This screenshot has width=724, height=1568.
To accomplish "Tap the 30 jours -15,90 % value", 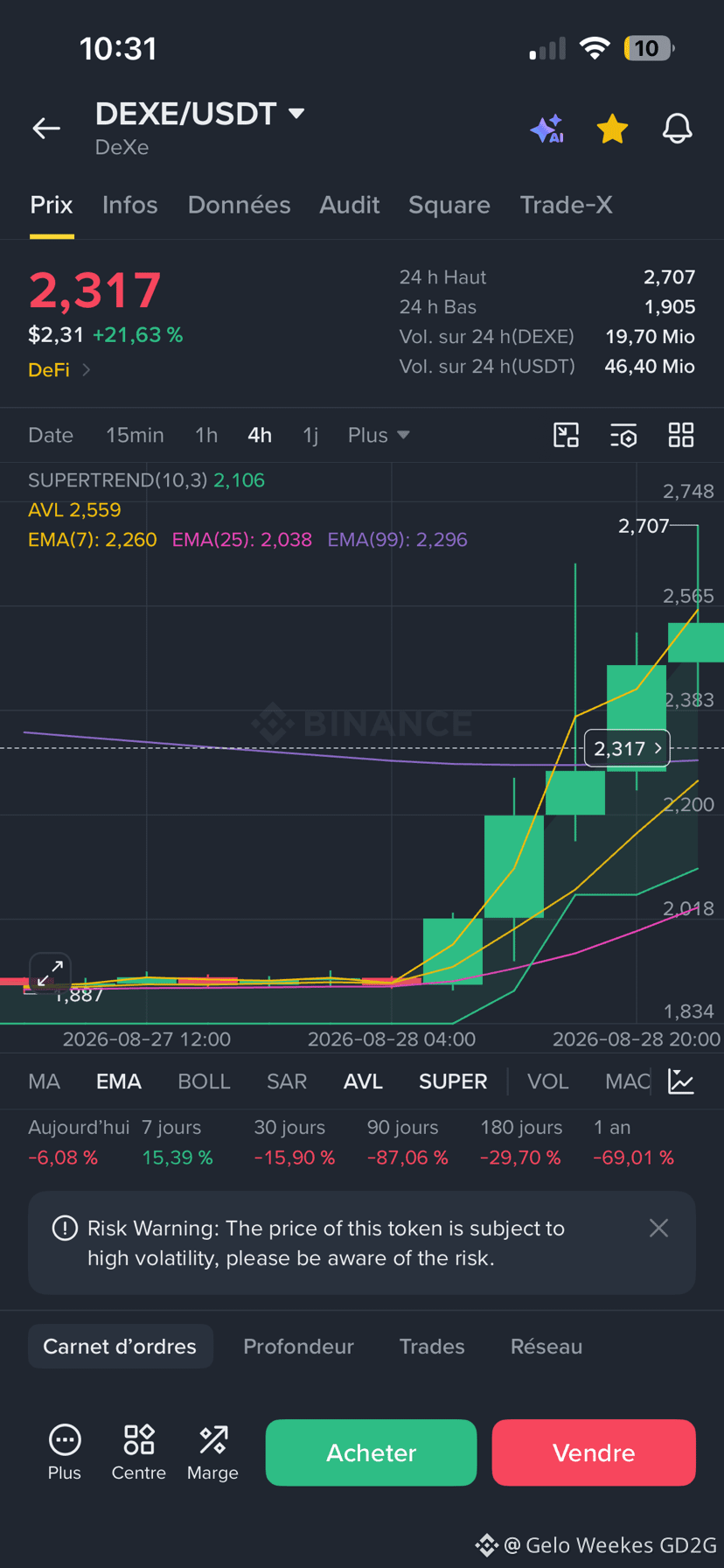I will (x=295, y=1158).
